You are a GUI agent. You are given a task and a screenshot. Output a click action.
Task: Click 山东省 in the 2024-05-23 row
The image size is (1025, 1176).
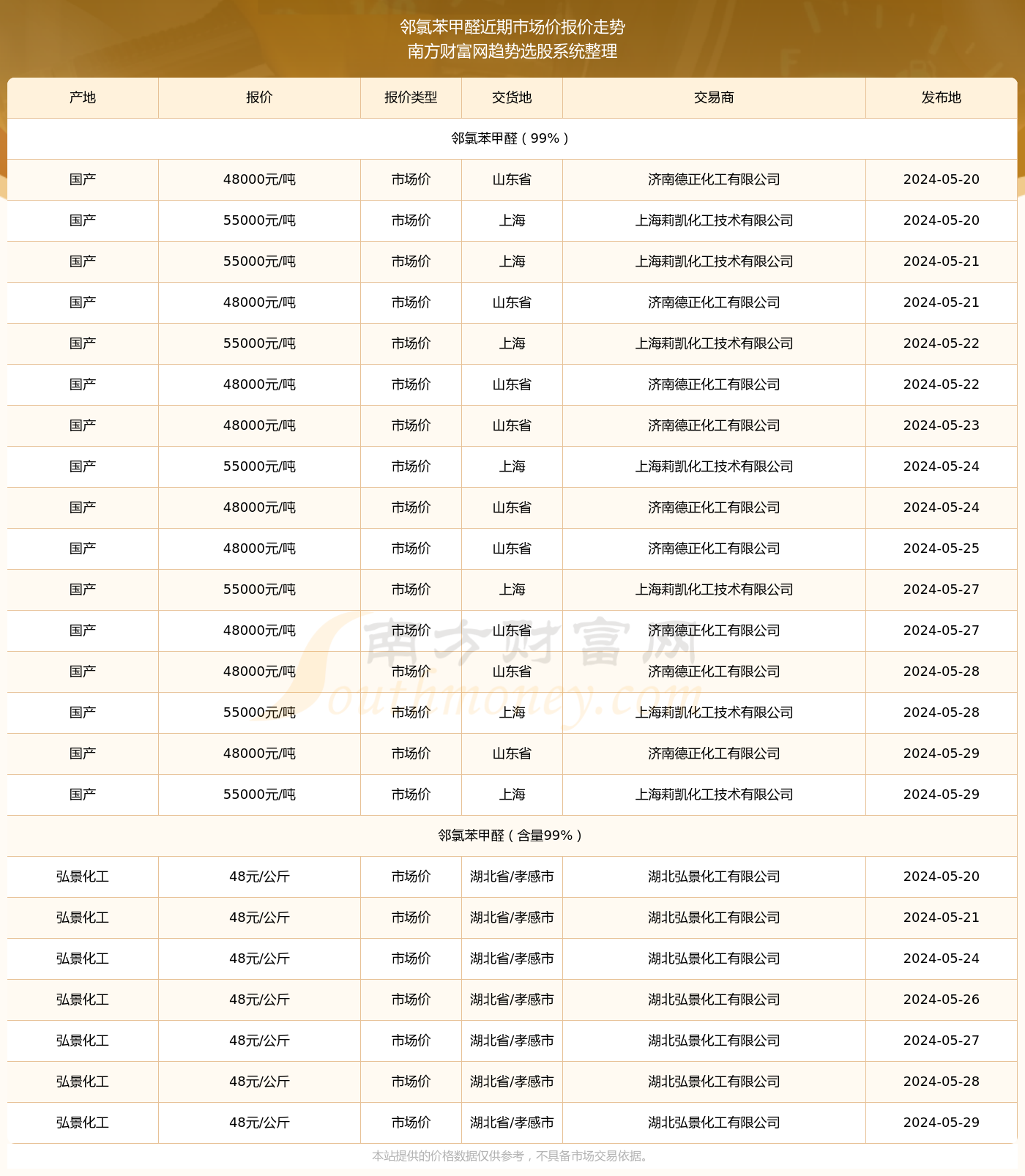pos(512,425)
